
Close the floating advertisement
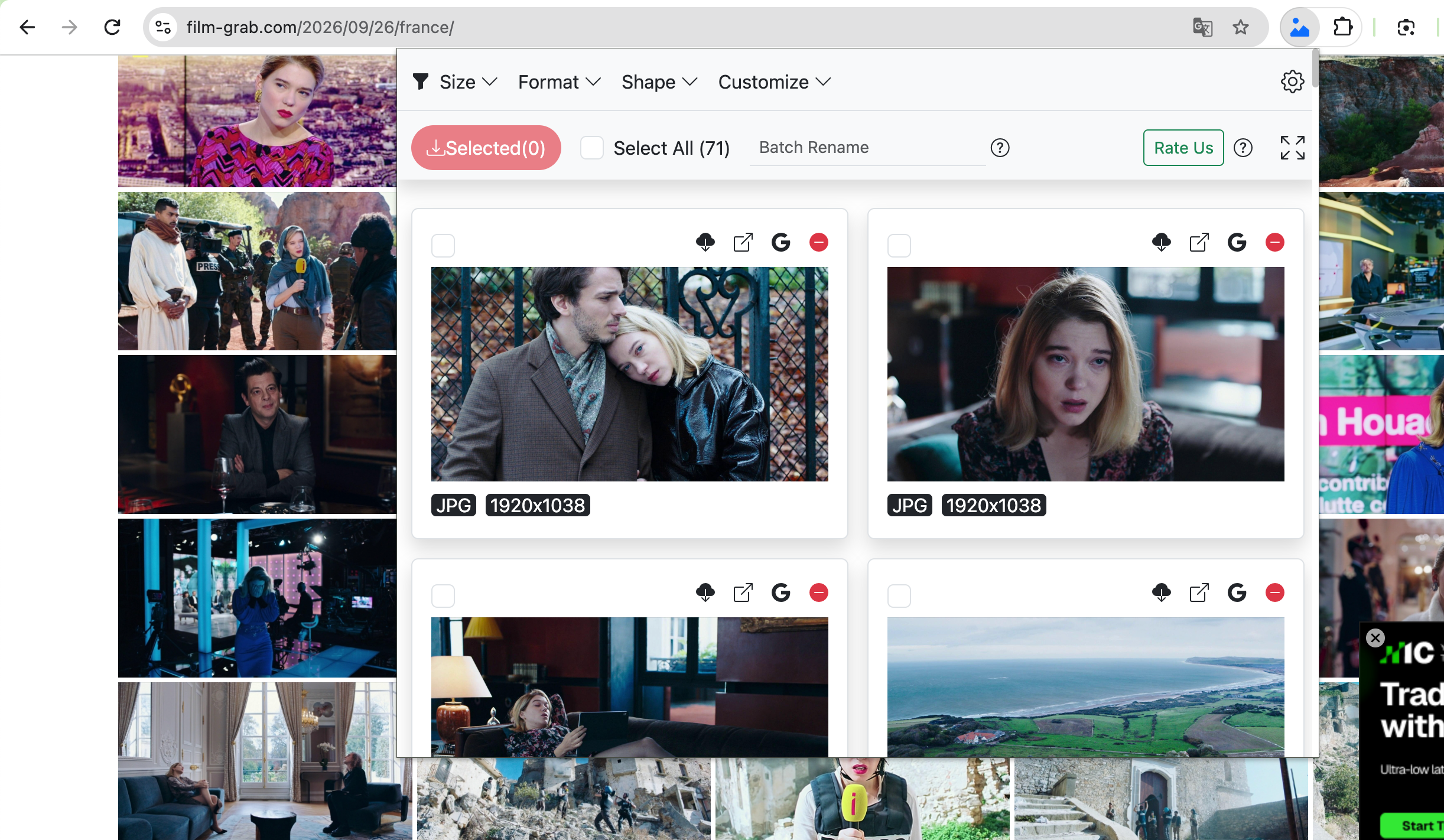pyautogui.click(x=1375, y=638)
